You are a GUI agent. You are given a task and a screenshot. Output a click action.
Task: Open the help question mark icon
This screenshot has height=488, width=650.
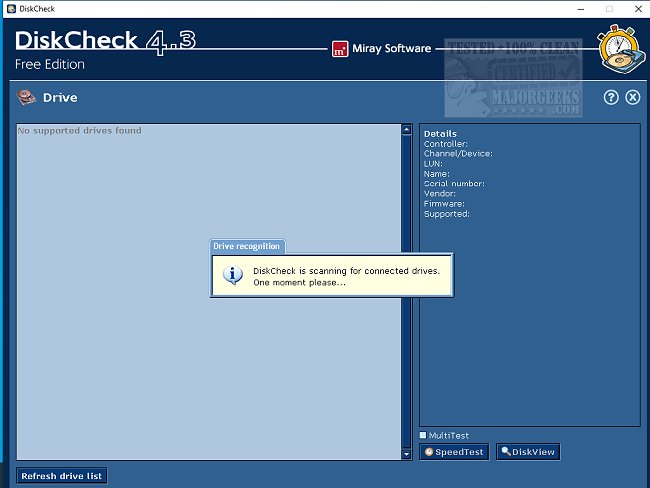pyautogui.click(x=611, y=97)
